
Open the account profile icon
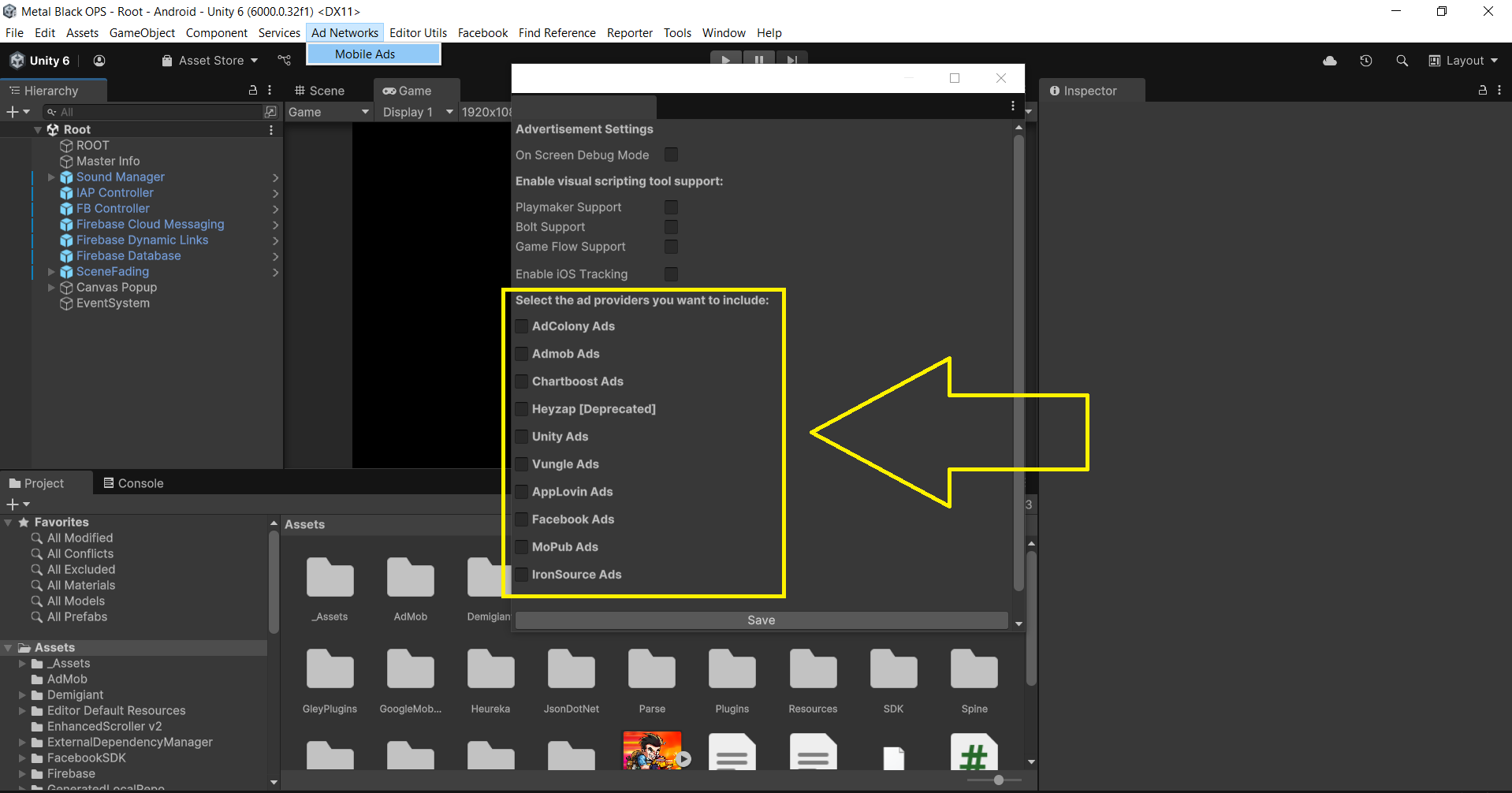coord(99,61)
